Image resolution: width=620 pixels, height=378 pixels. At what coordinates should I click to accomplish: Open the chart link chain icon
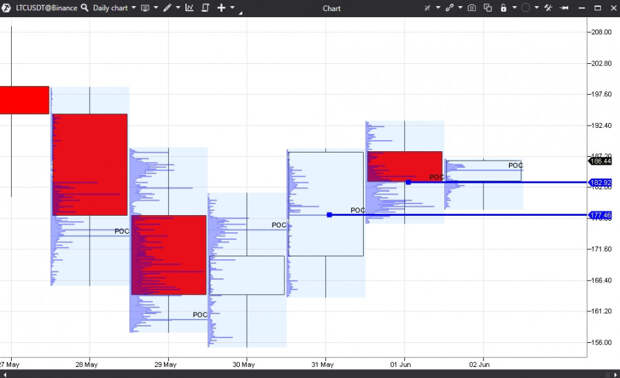tap(450, 8)
